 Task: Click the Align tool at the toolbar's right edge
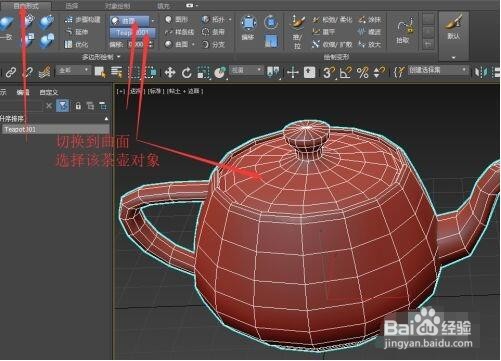tap(497, 72)
